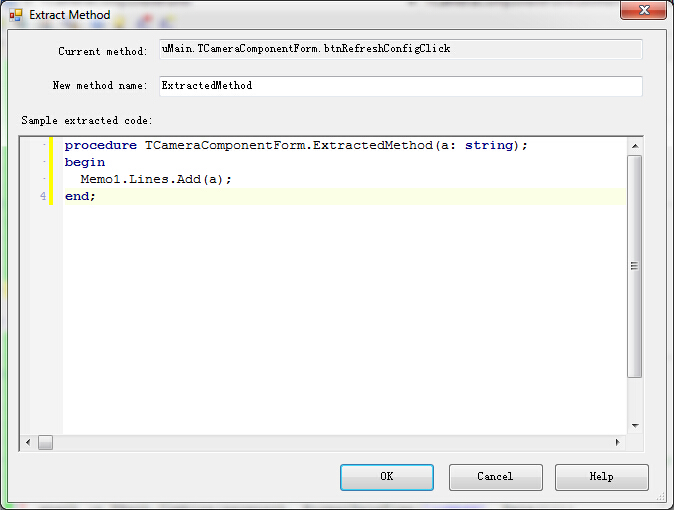Click the 'Sample extracted code:' label
Image resolution: width=674 pixels, height=510 pixels.
pyautogui.click(x=87, y=121)
